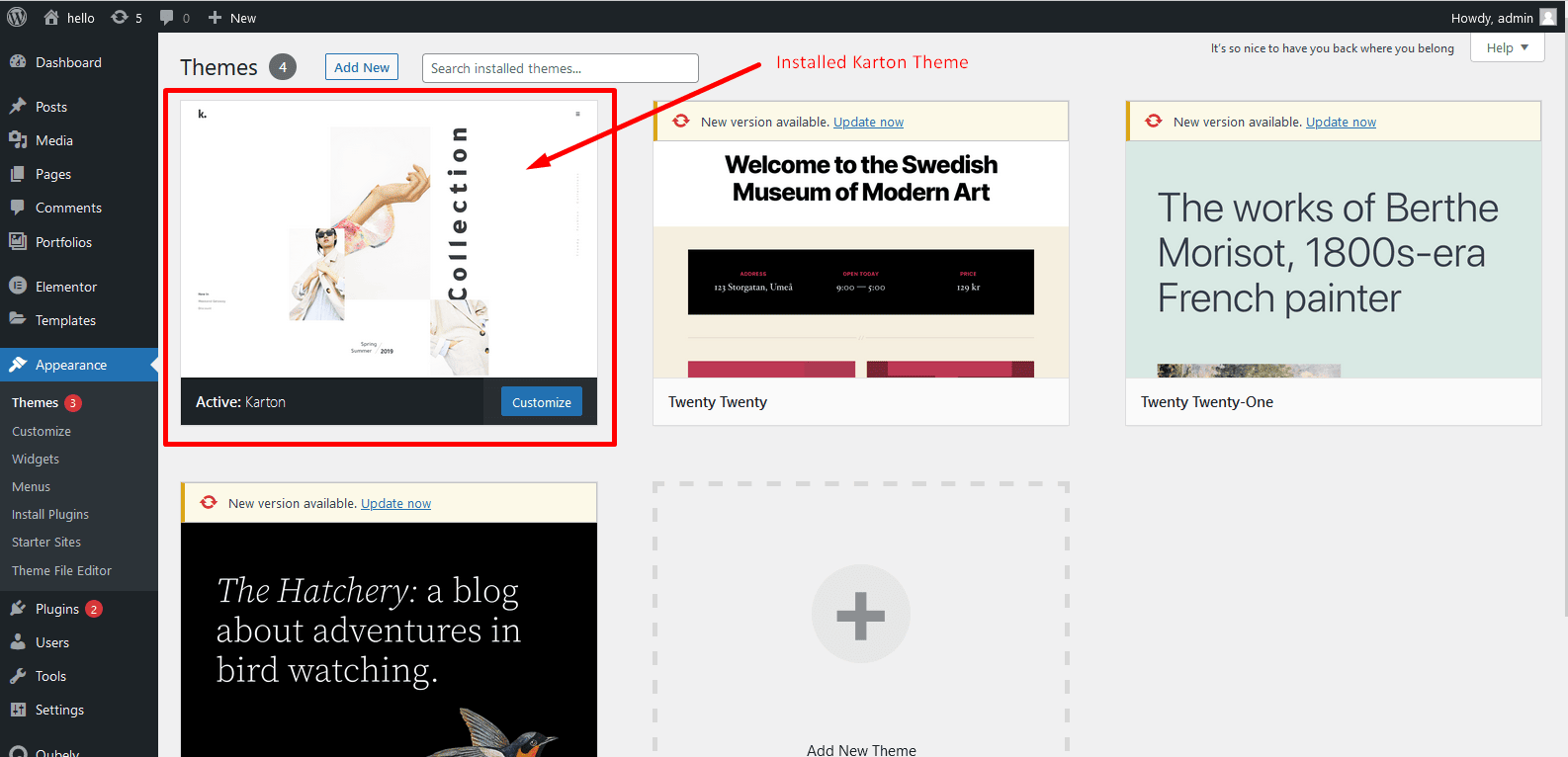1568x757 pixels.
Task: Open the updates icon showing 5
Action: click(x=121, y=18)
